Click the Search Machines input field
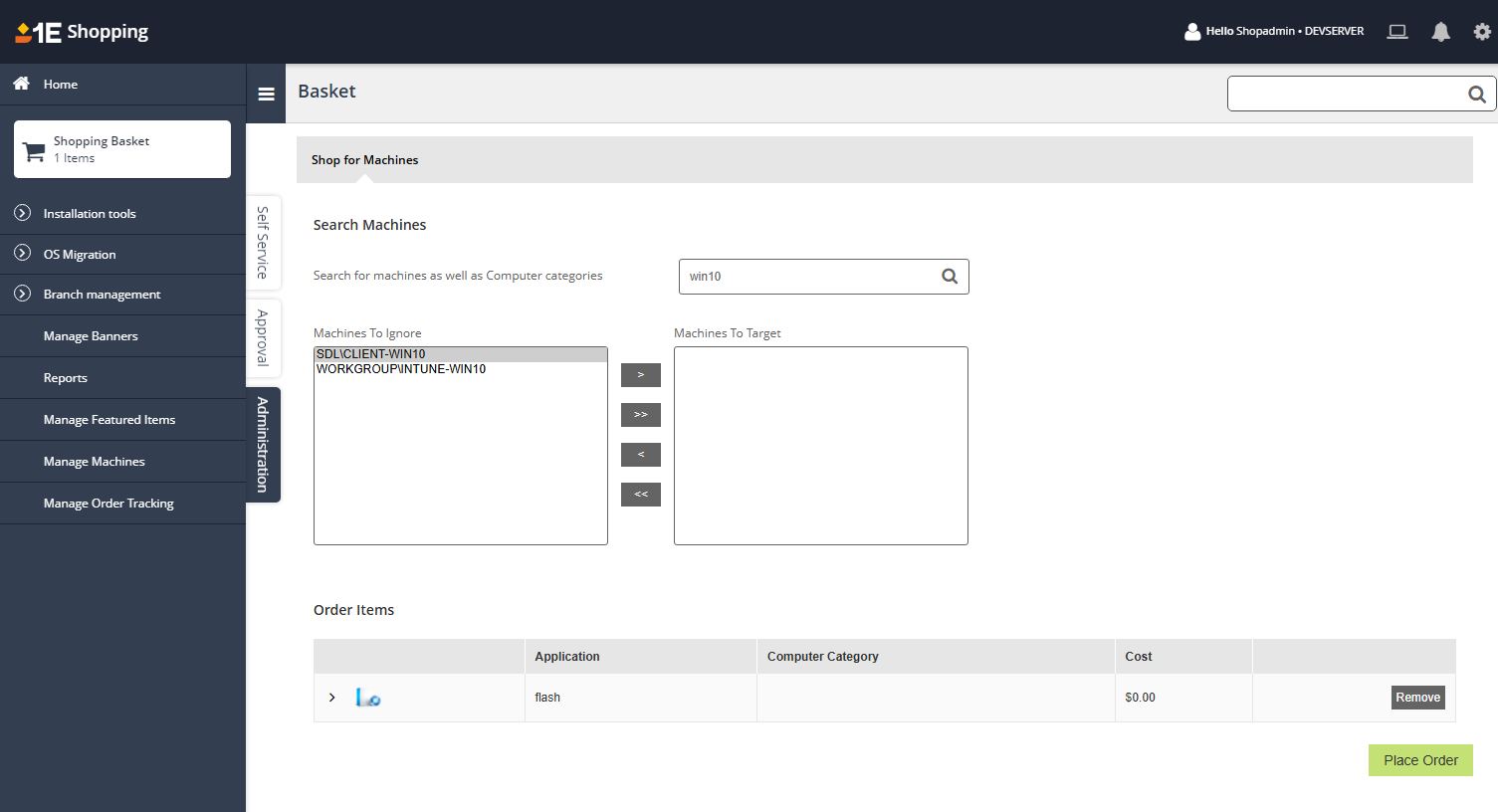The image size is (1498, 812). 806,277
